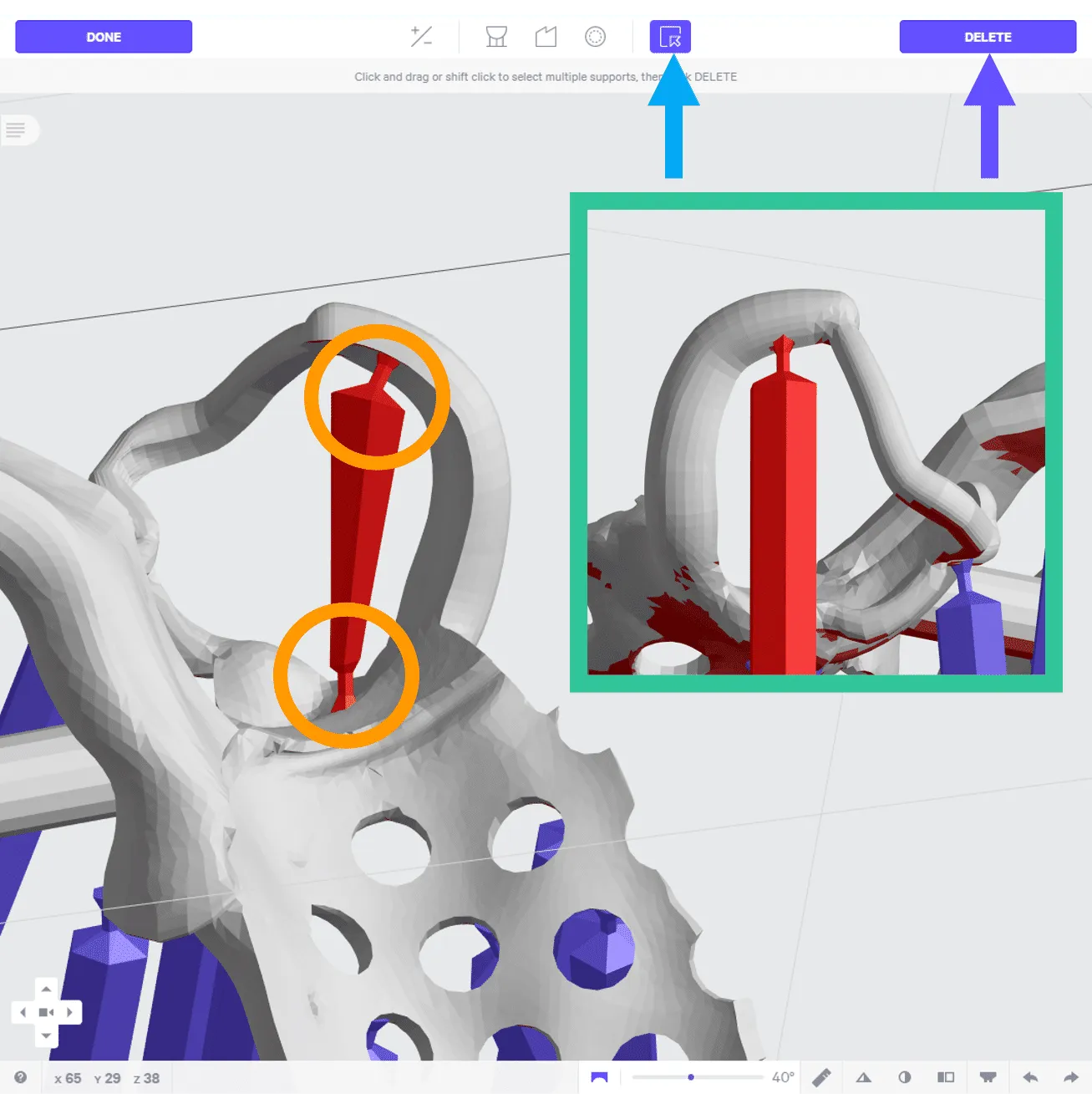Image resolution: width=1092 pixels, height=1094 pixels.
Task: Redo the last action
Action: (1071, 1077)
